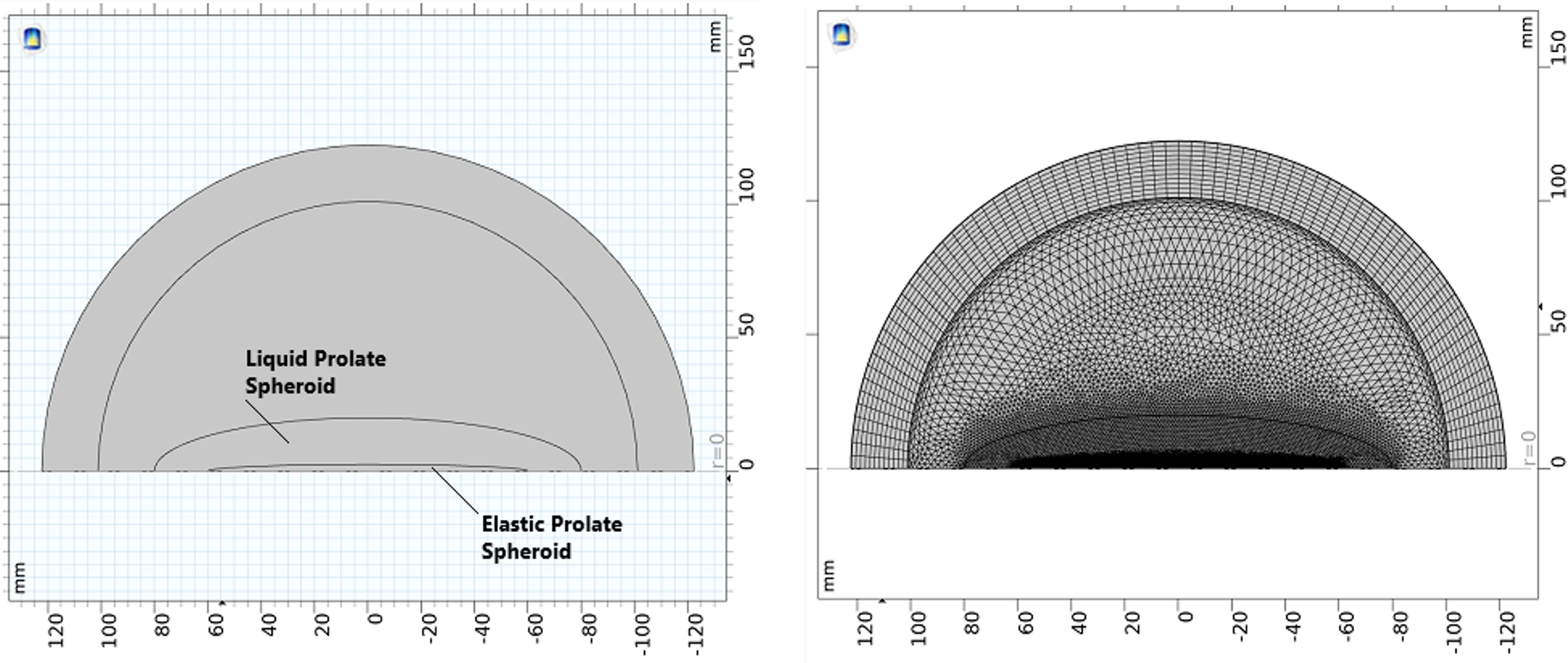This screenshot has height=663, width=1568.
Task: Click x-axis tick "-100" in mesh plot
Action: (x=1454, y=632)
